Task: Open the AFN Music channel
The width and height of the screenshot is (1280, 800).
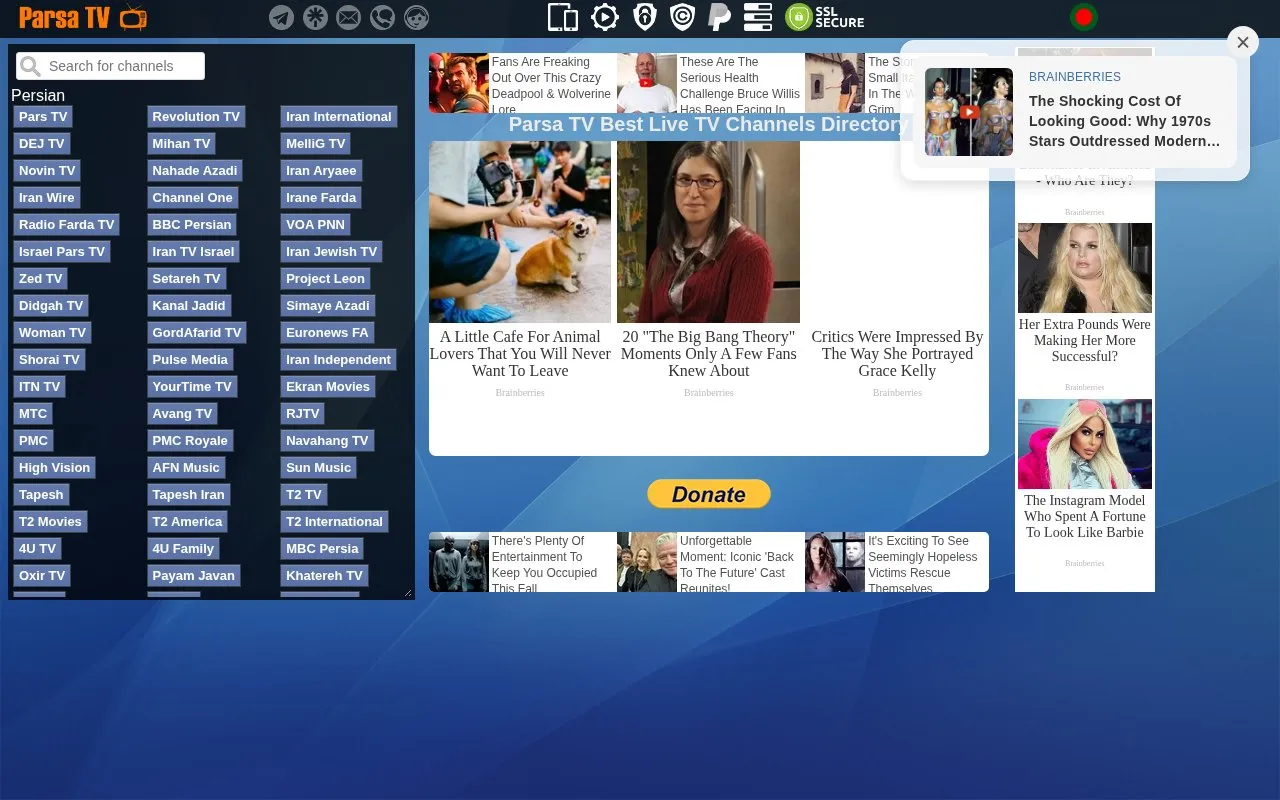Action: (186, 468)
